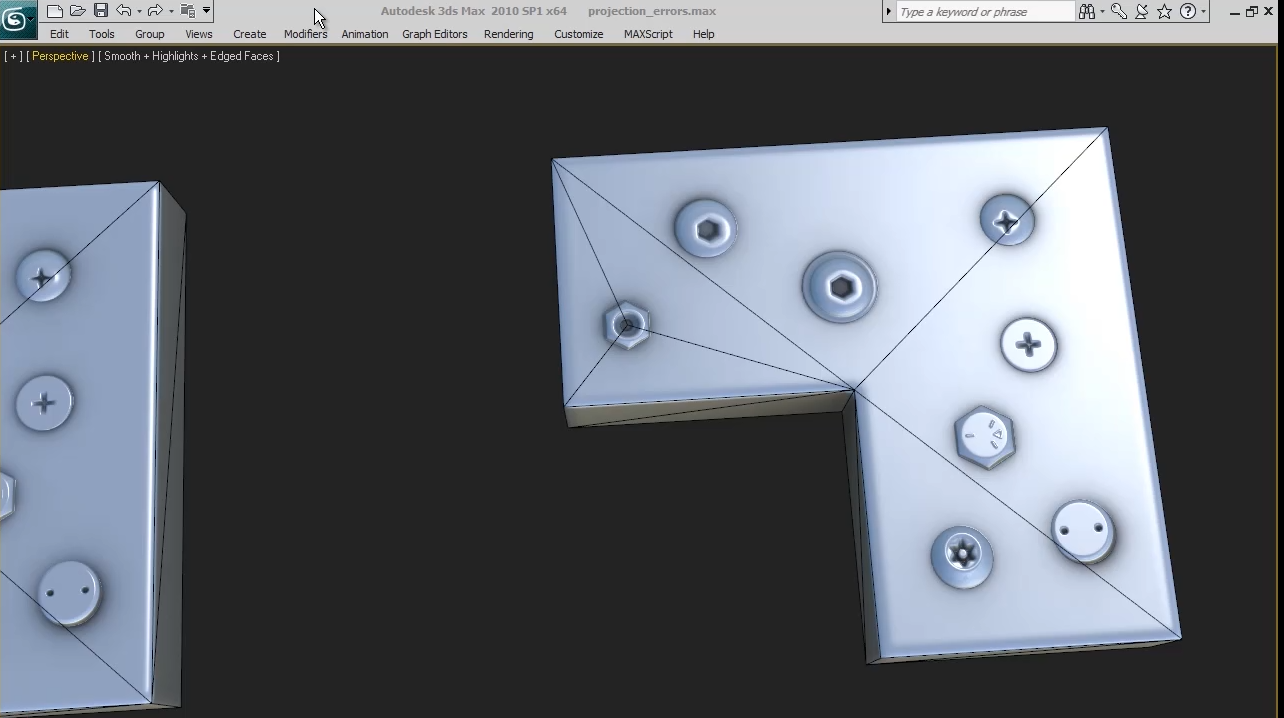Redo the last action
The height and width of the screenshot is (718, 1284).
[x=154, y=11]
